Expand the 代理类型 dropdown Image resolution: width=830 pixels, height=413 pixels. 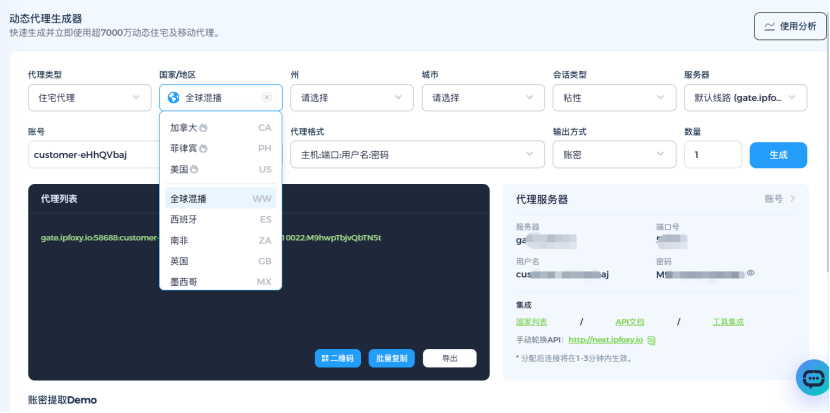(89, 98)
